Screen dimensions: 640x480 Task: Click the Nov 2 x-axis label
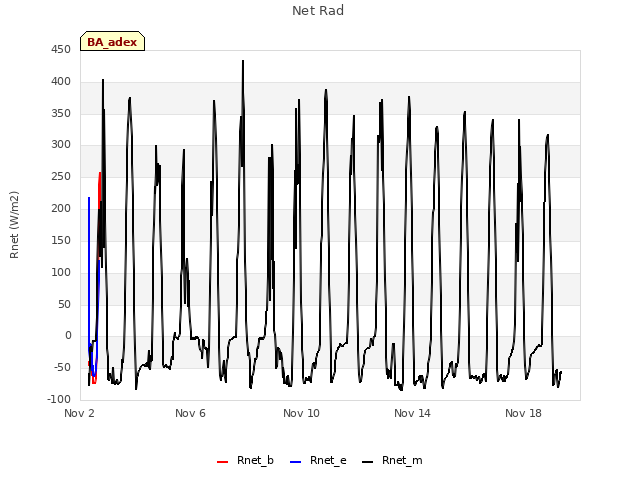(x=79, y=413)
